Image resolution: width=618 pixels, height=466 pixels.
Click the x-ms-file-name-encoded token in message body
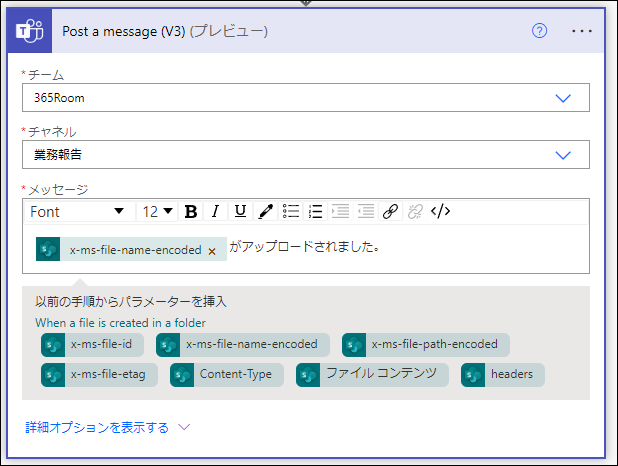[x=131, y=249]
